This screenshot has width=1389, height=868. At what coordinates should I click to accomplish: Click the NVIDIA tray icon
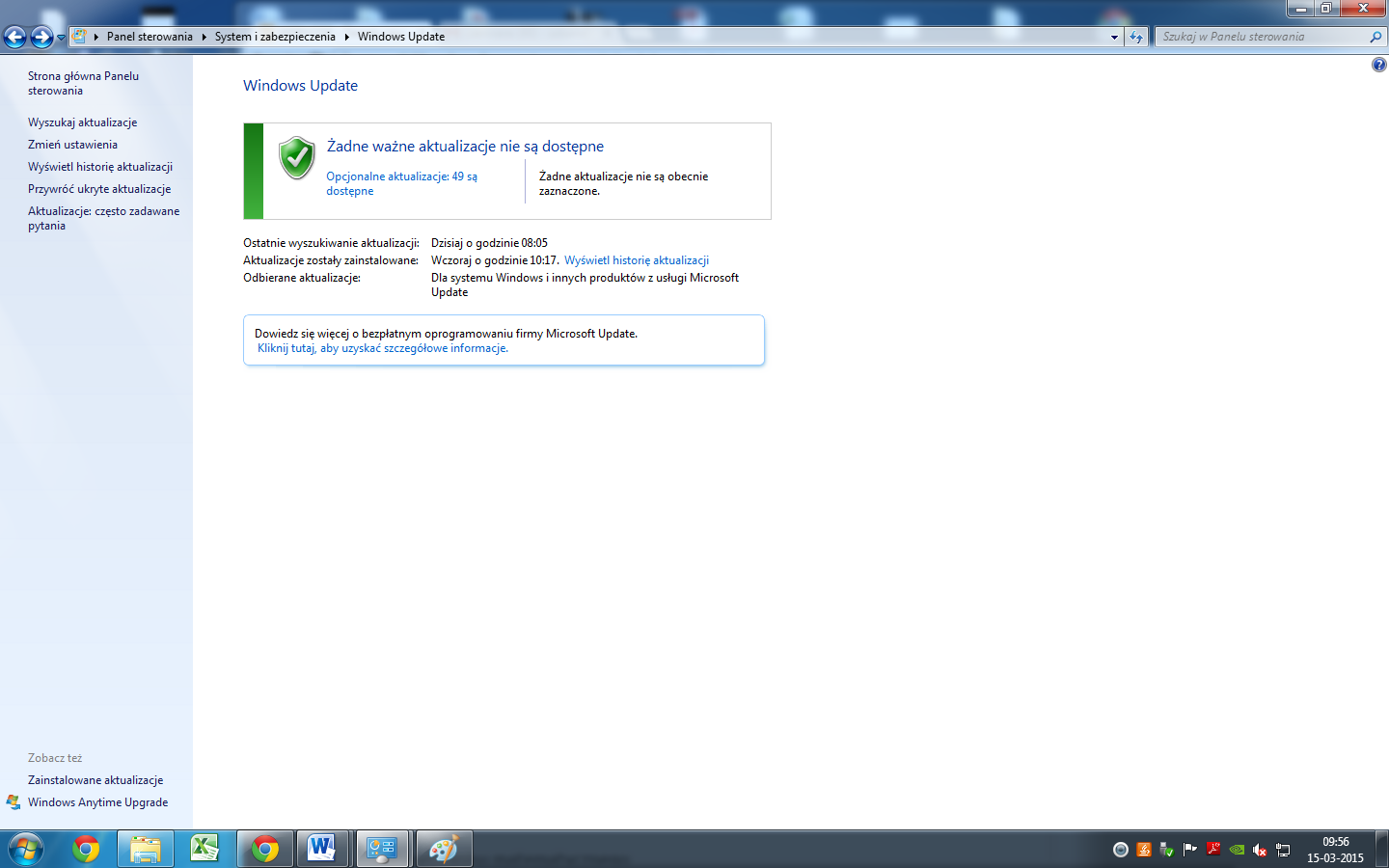tap(1237, 850)
